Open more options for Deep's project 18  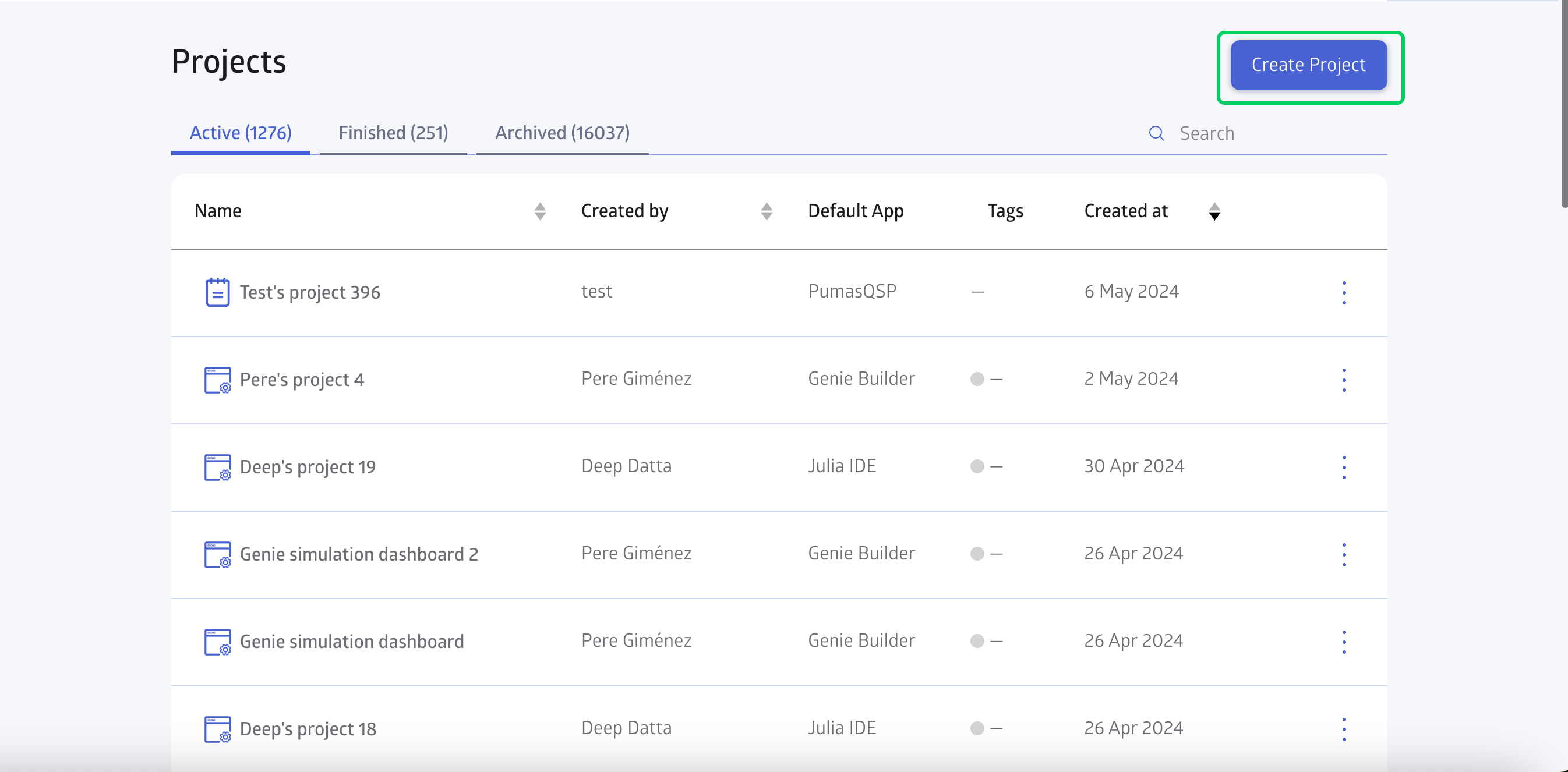click(1344, 729)
